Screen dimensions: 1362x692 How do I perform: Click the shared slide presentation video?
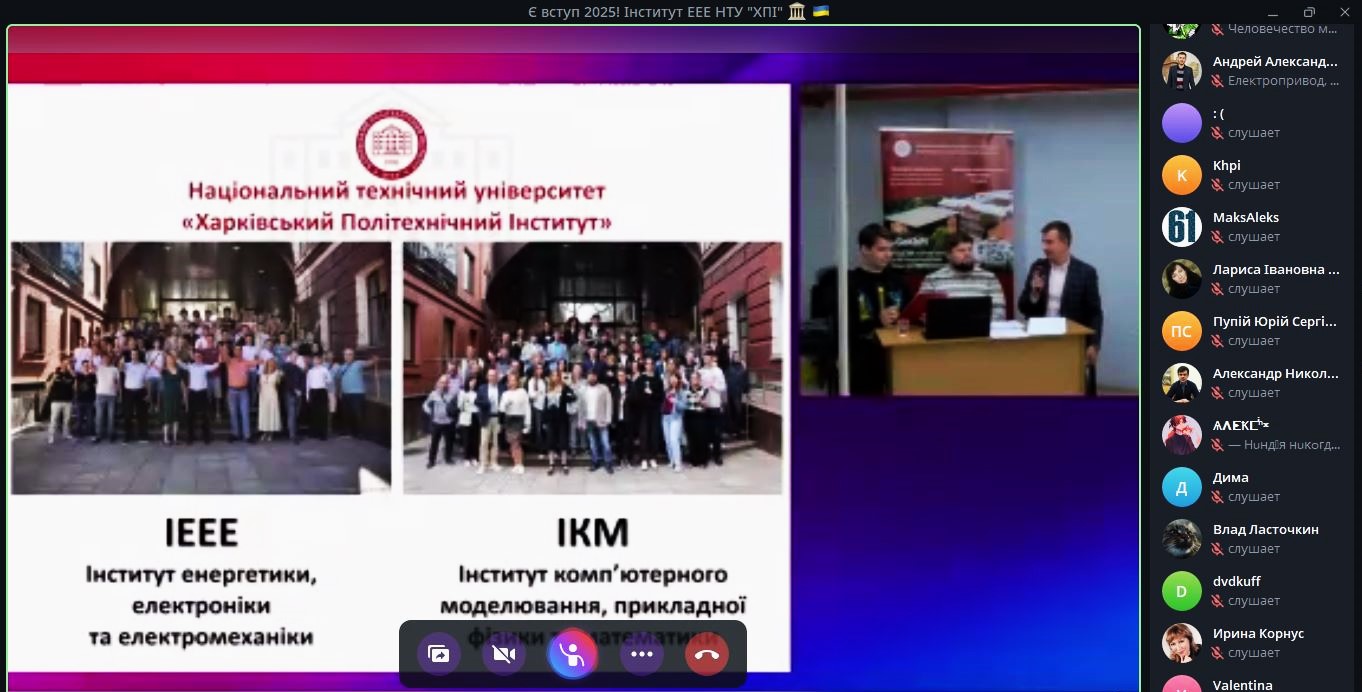point(399,378)
